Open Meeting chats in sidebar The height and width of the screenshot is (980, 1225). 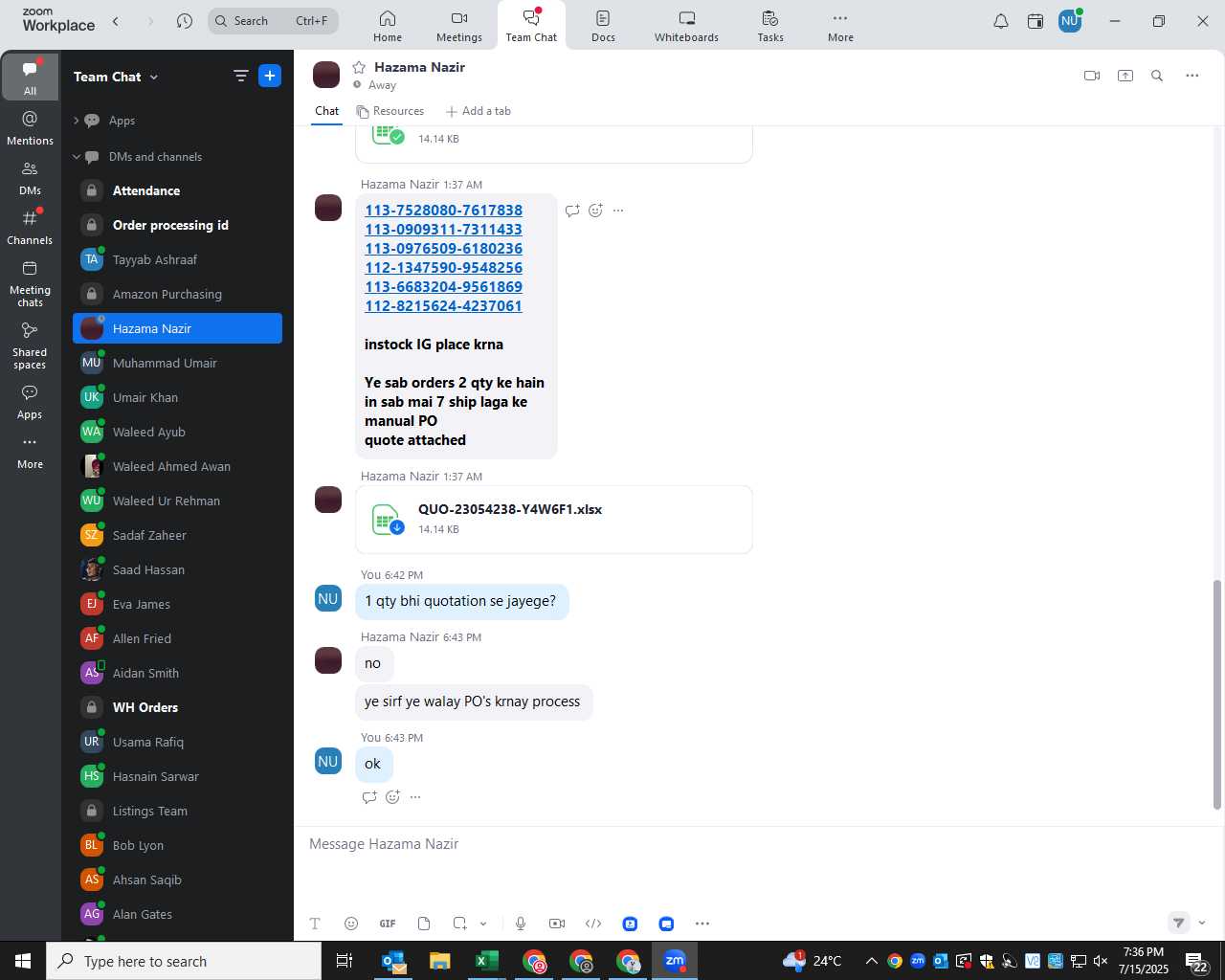[30, 283]
